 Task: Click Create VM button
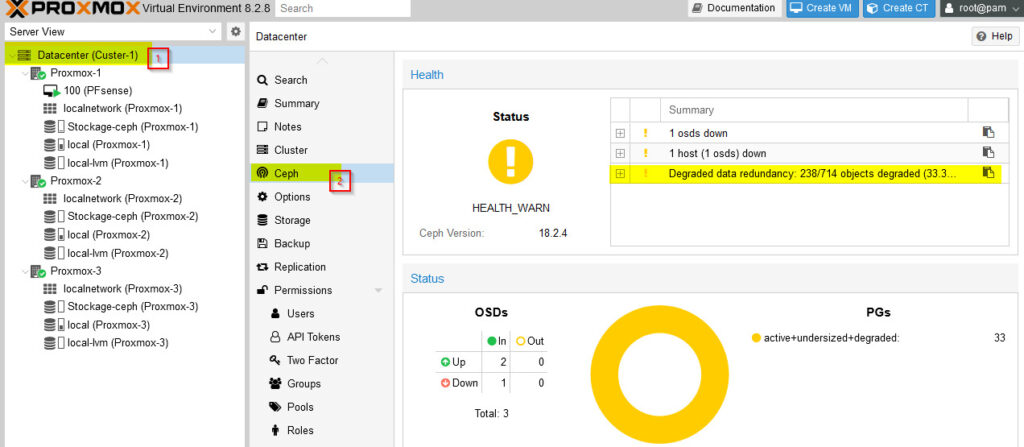point(822,8)
